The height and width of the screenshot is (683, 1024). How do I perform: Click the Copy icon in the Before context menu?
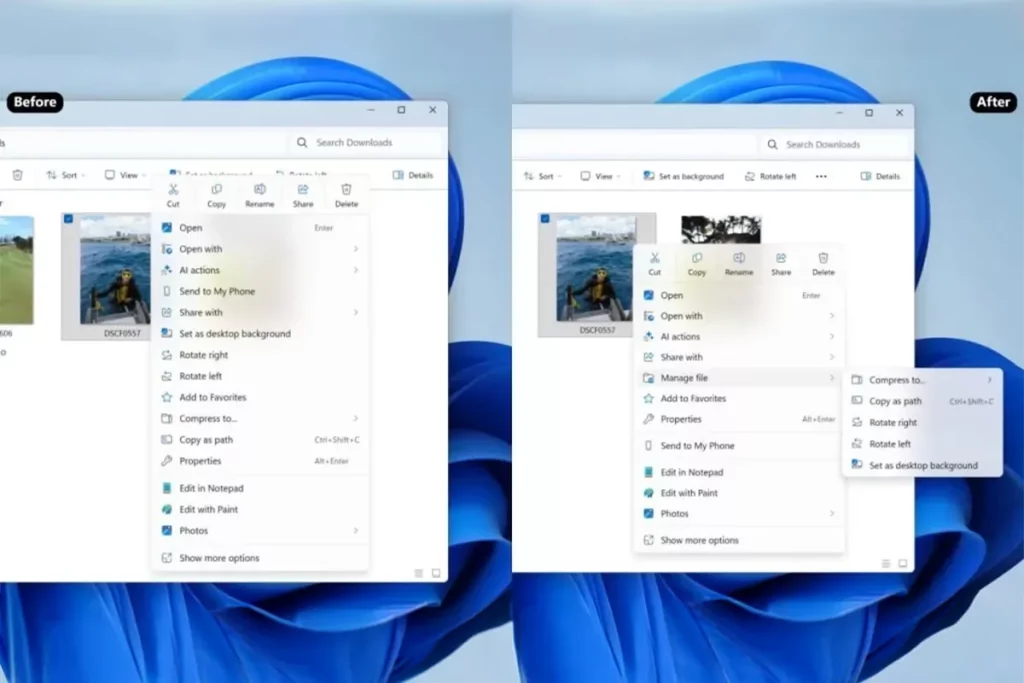point(216,190)
